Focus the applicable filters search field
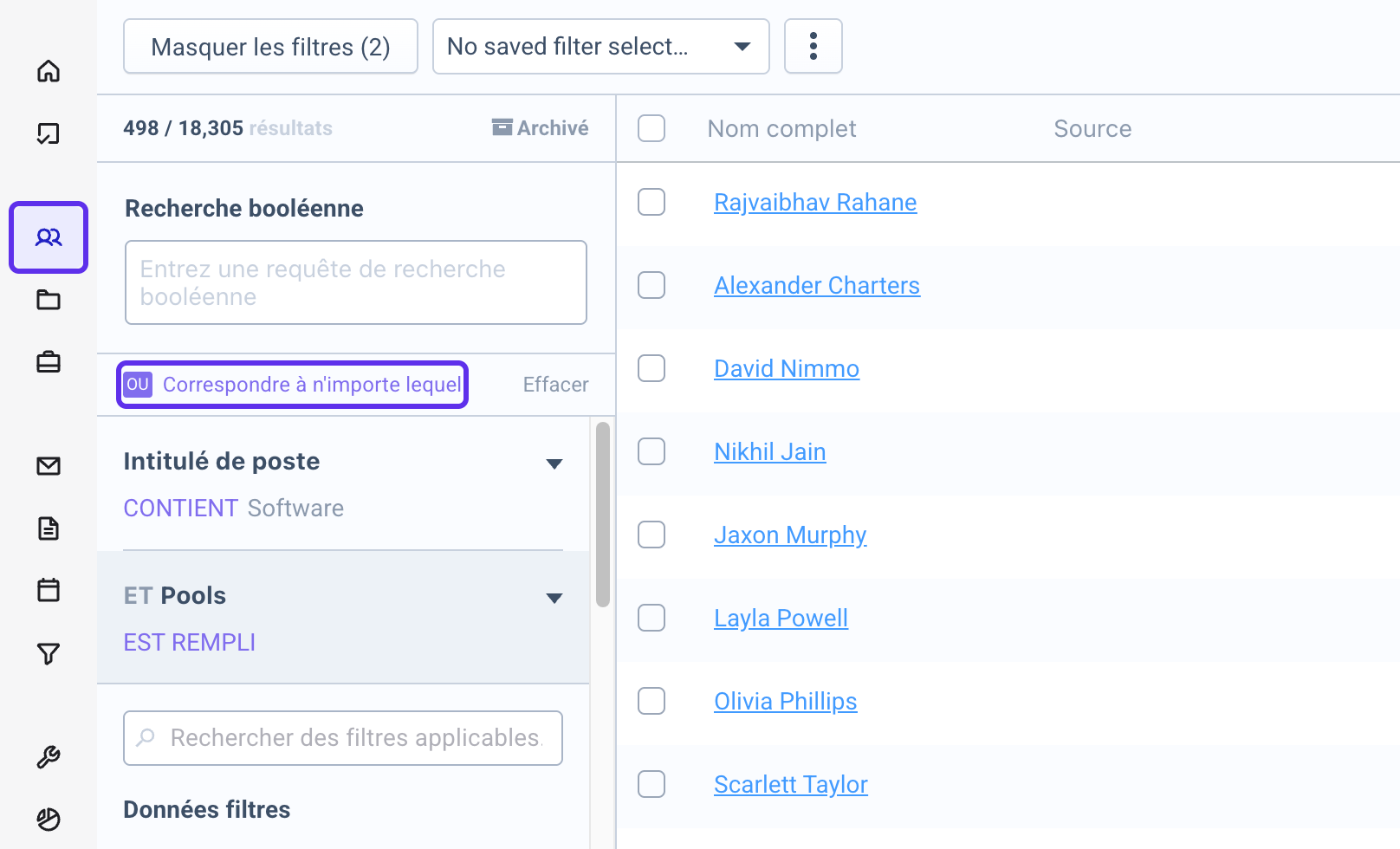Viewport: 1400px width, 849px height. coord(343,738)
